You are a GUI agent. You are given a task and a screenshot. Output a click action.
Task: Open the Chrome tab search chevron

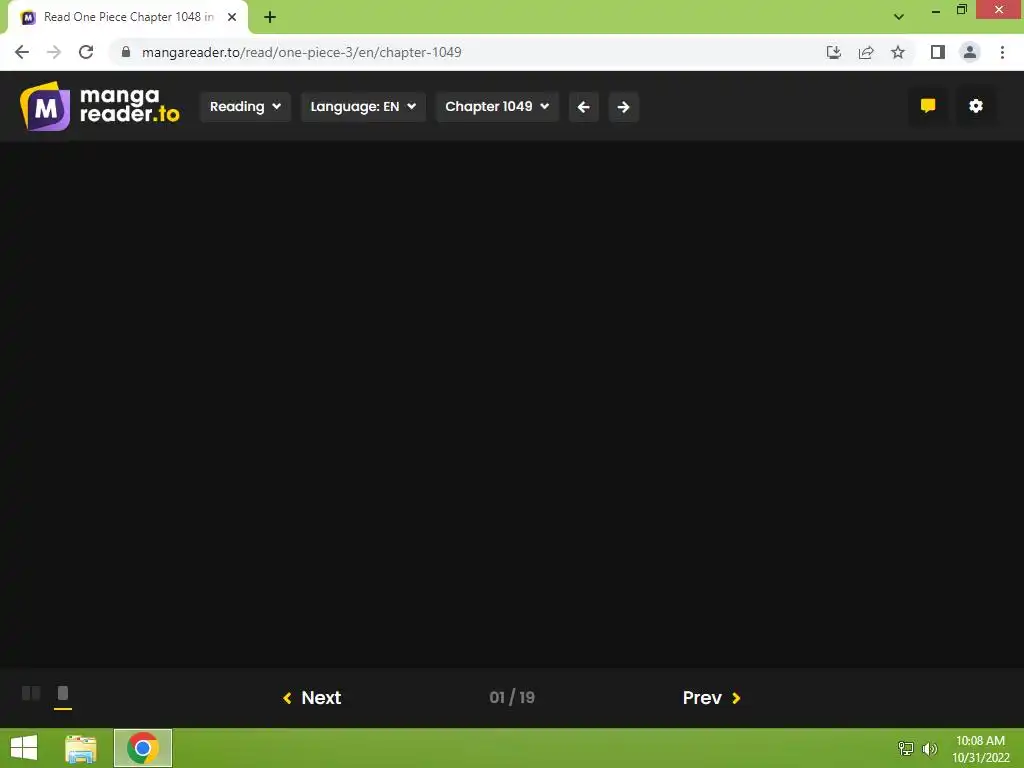pyautogui.click(x=899, y=17)
